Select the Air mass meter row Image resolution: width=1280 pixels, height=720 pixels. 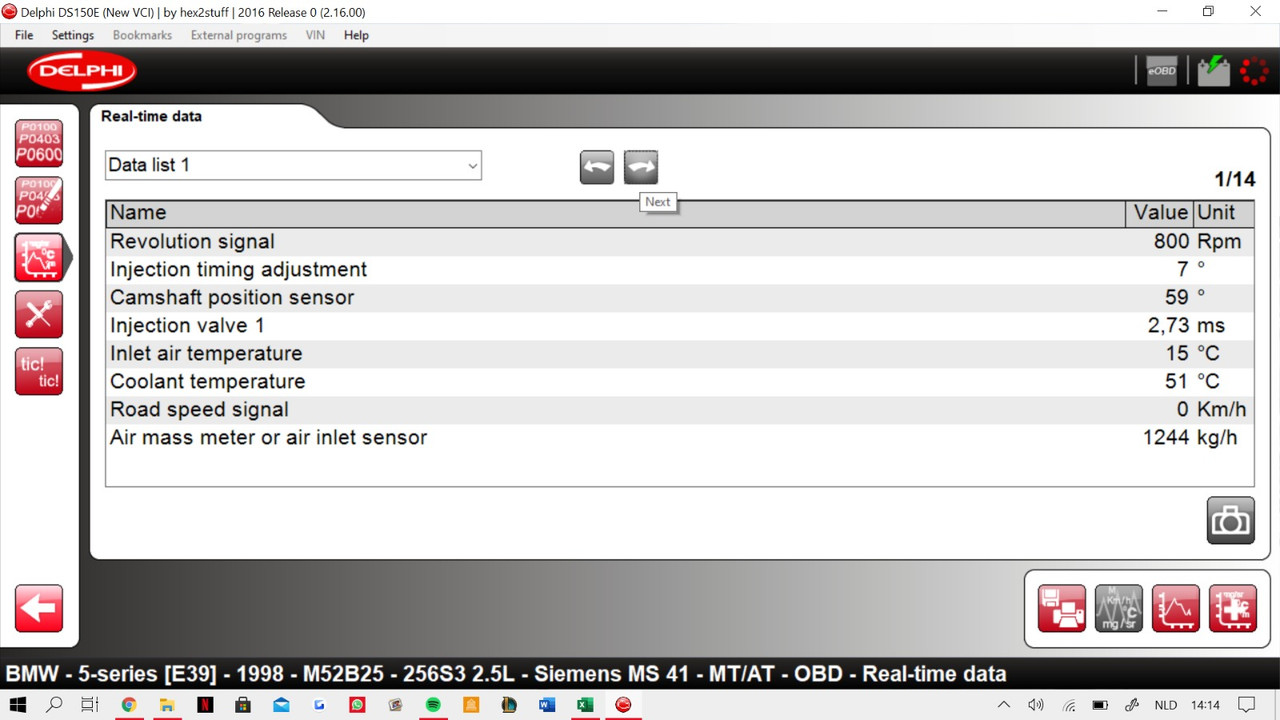[680, 437]
